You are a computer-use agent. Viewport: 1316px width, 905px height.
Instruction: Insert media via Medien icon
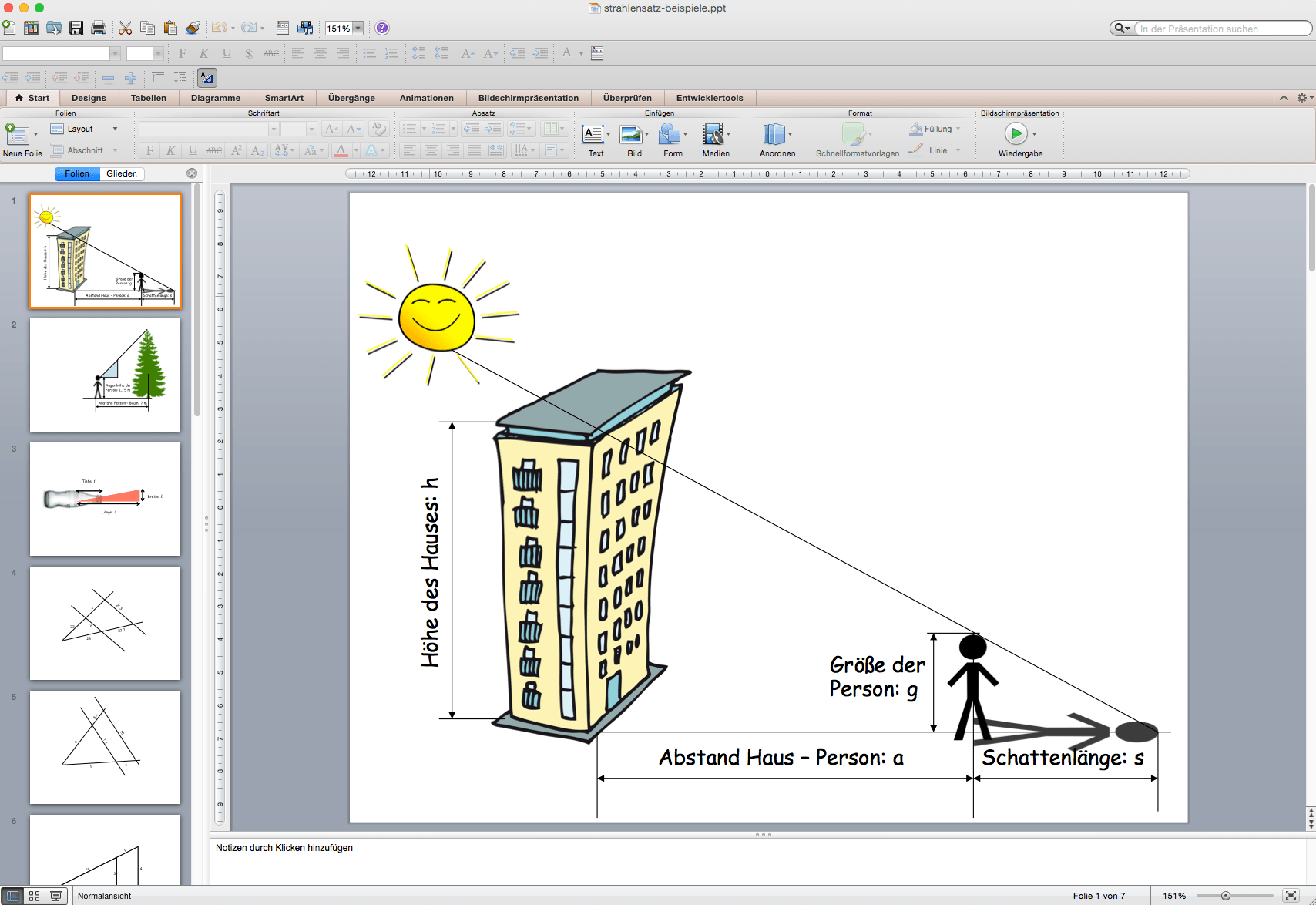click(713, 134)
